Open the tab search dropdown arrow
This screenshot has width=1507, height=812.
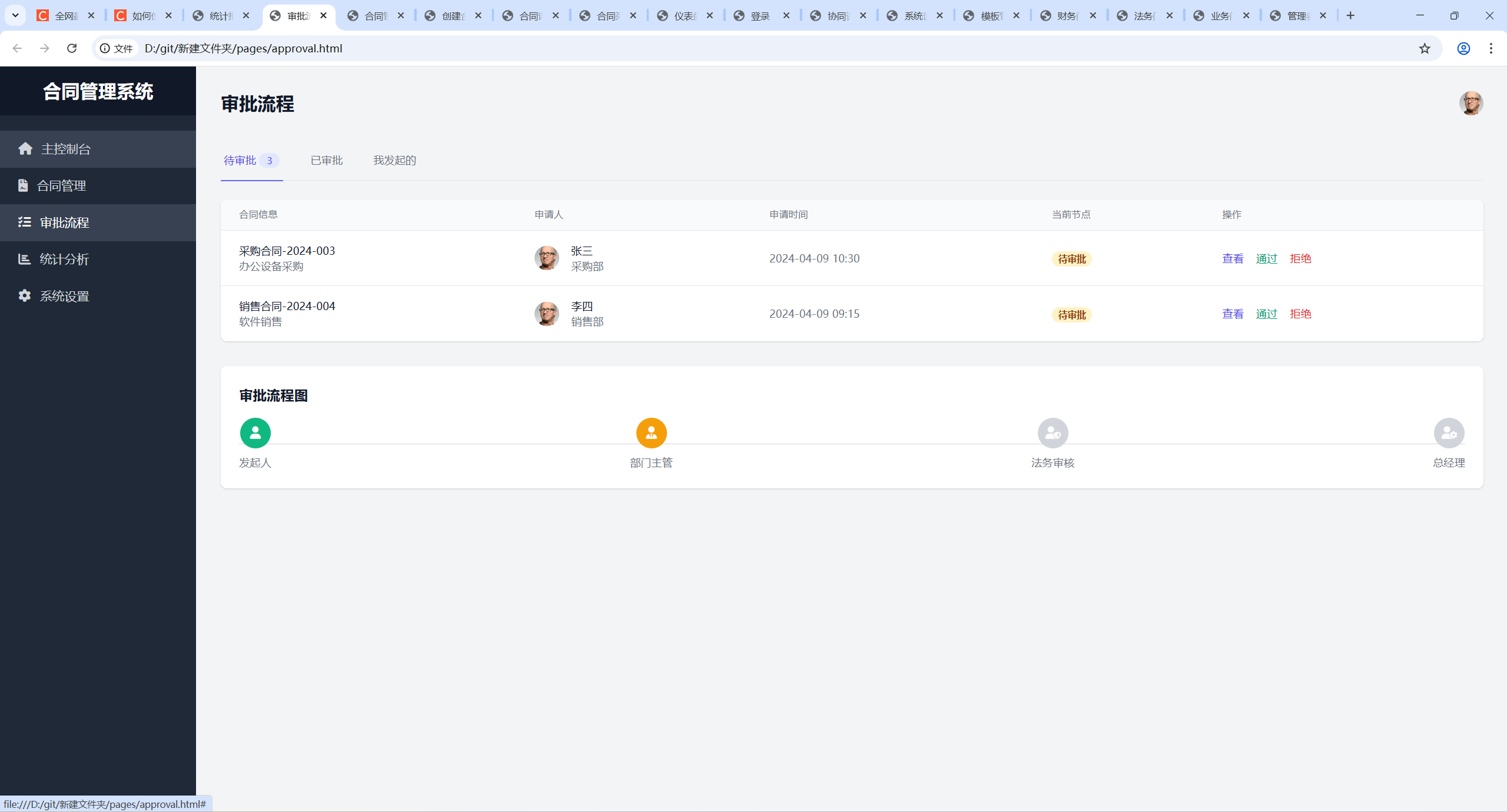point(15,15)
